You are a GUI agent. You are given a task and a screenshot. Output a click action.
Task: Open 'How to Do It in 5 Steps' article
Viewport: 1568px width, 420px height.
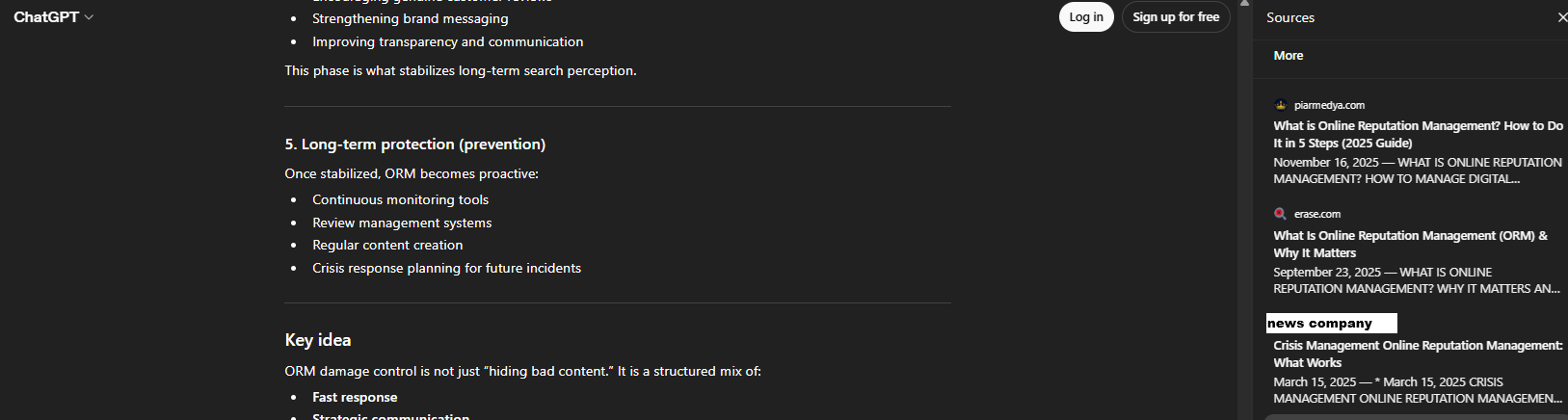click(1417, 134)
